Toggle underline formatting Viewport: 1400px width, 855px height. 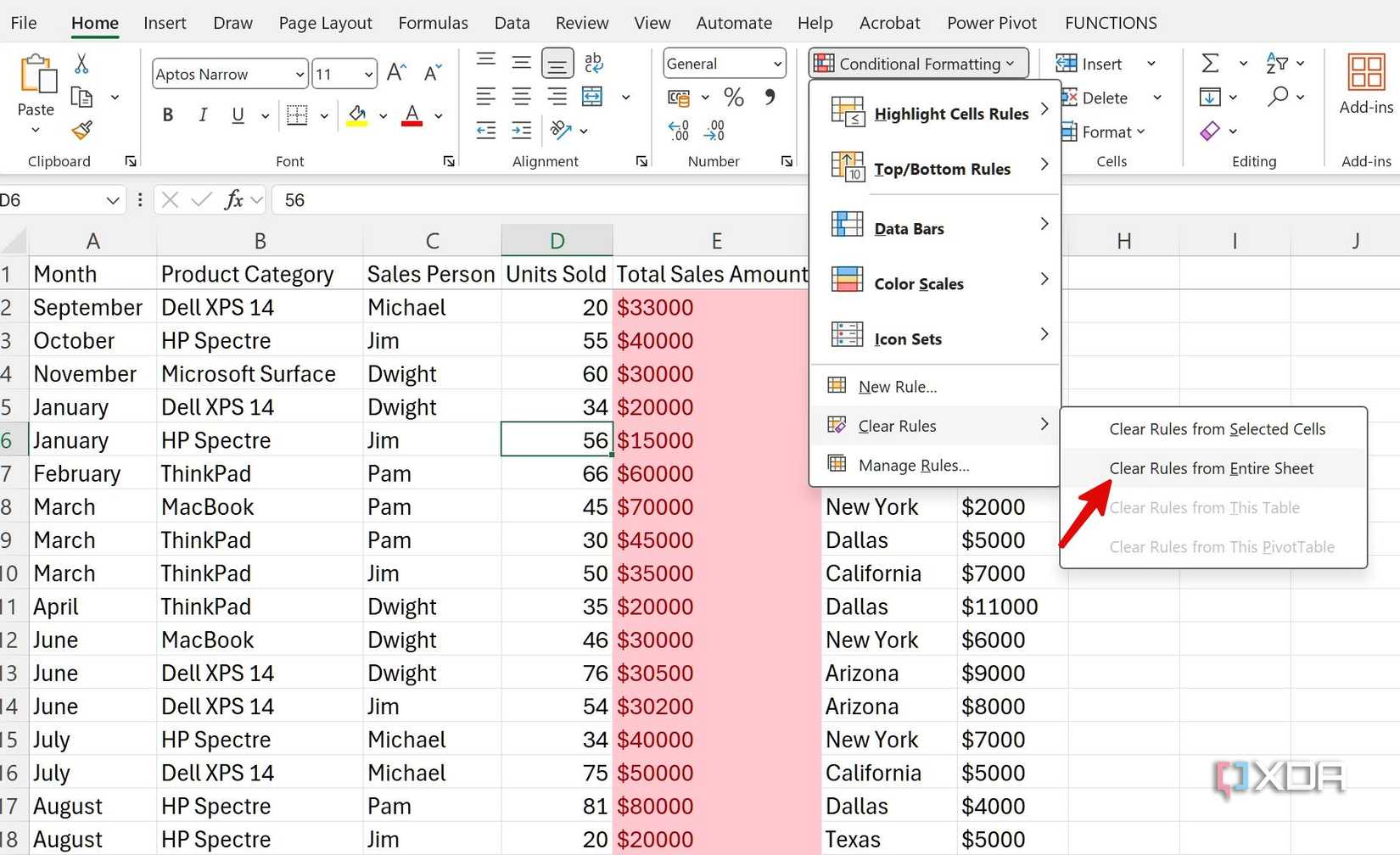point(238,115)
